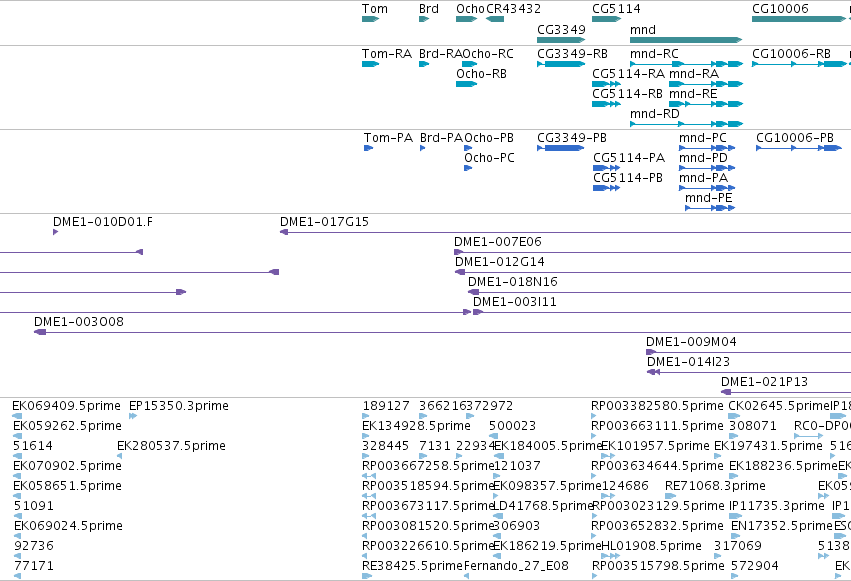Viewport: 851px width, 581px height.
Task: Click the Ocho-RB transcript glyph
Action: [x=467, y=84]
